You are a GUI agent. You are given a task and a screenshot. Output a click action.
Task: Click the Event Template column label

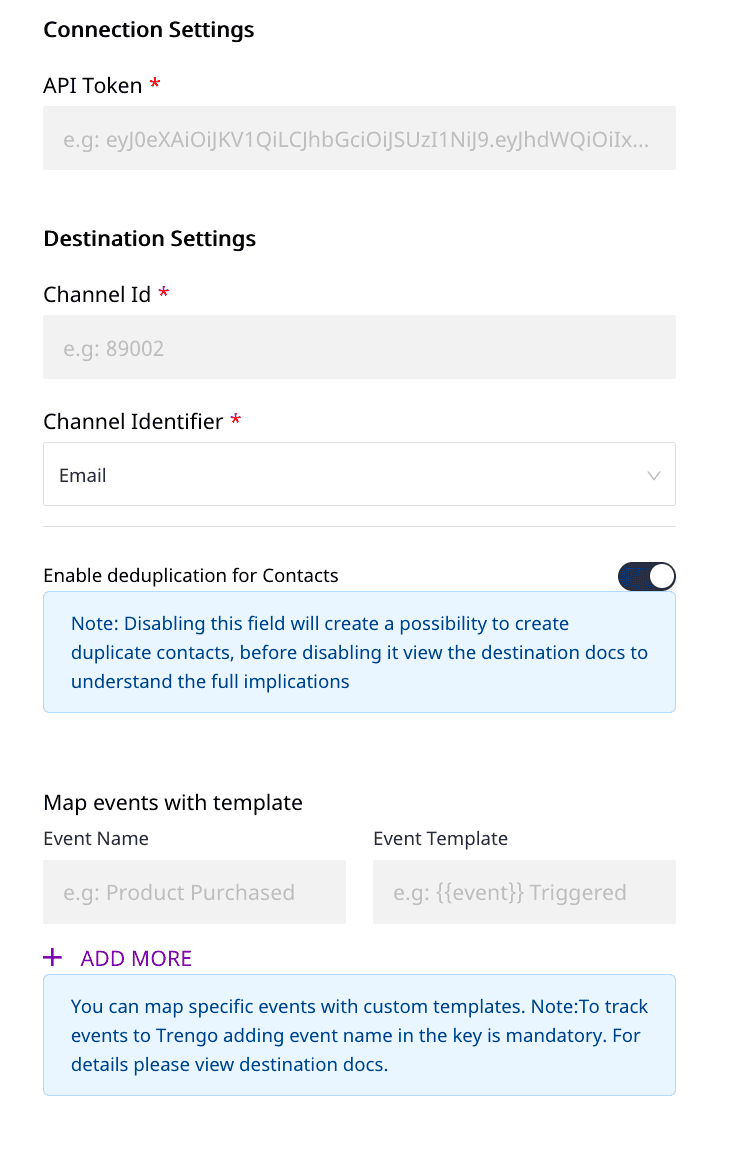tap(440, 839)
